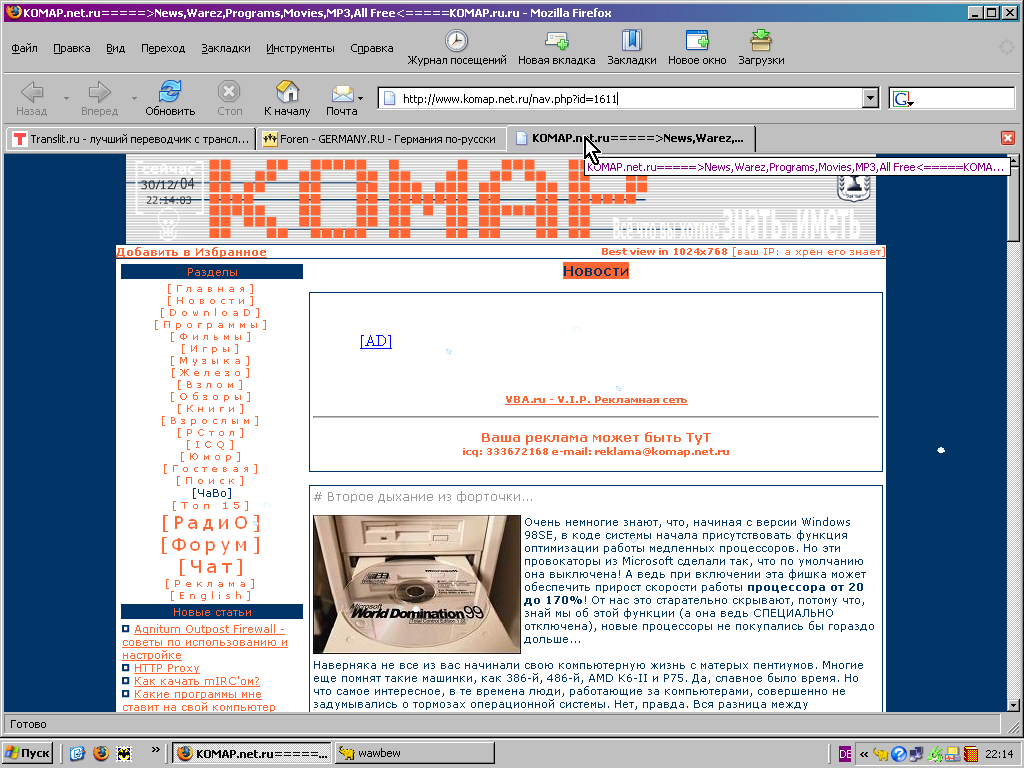
Task: Open the Google search engine selector
Action: tap(903, 99)
